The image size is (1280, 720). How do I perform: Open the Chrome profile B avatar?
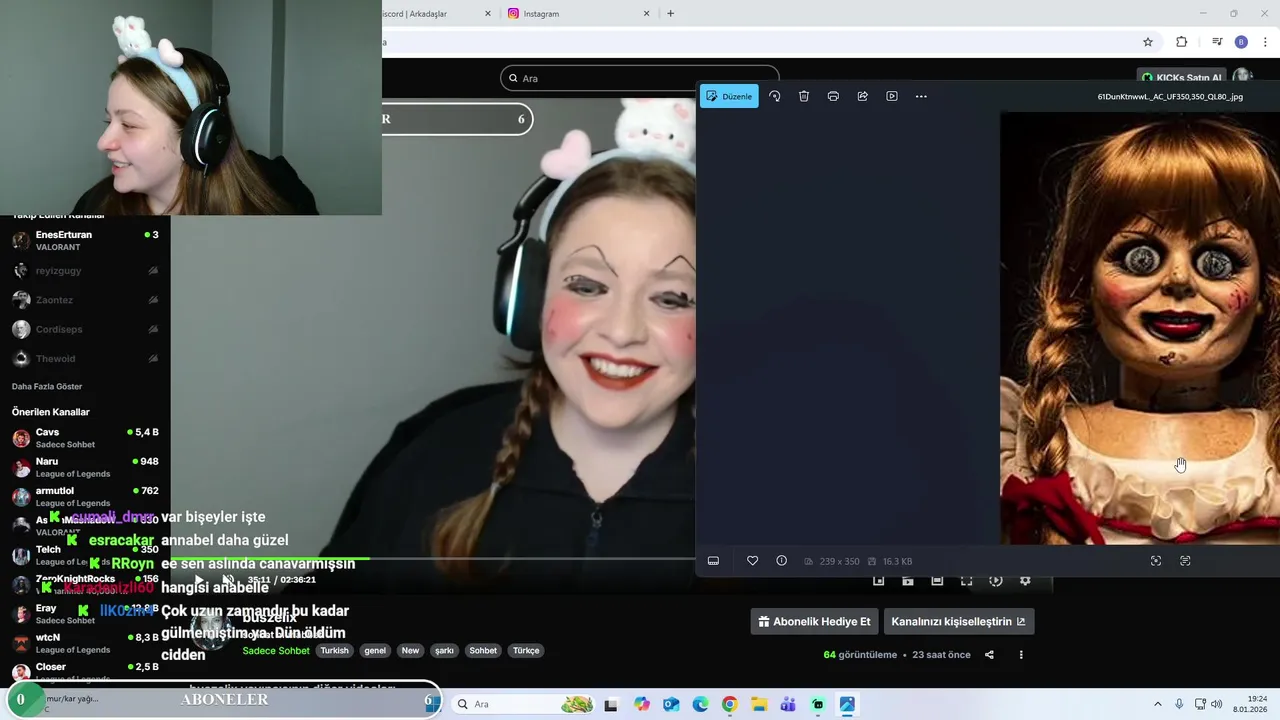point(1241,42)
